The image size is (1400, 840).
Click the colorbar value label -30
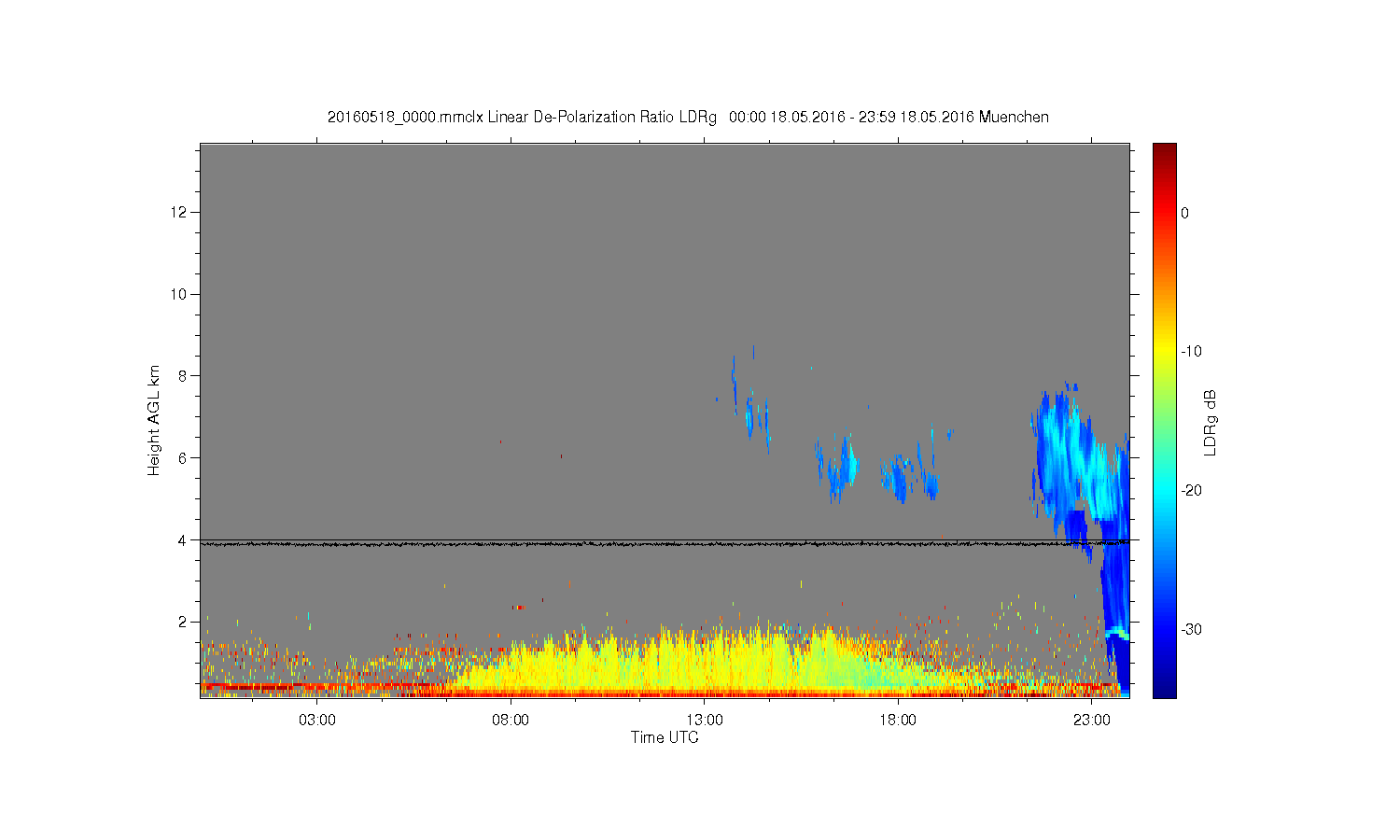[x=1191, y=629]
